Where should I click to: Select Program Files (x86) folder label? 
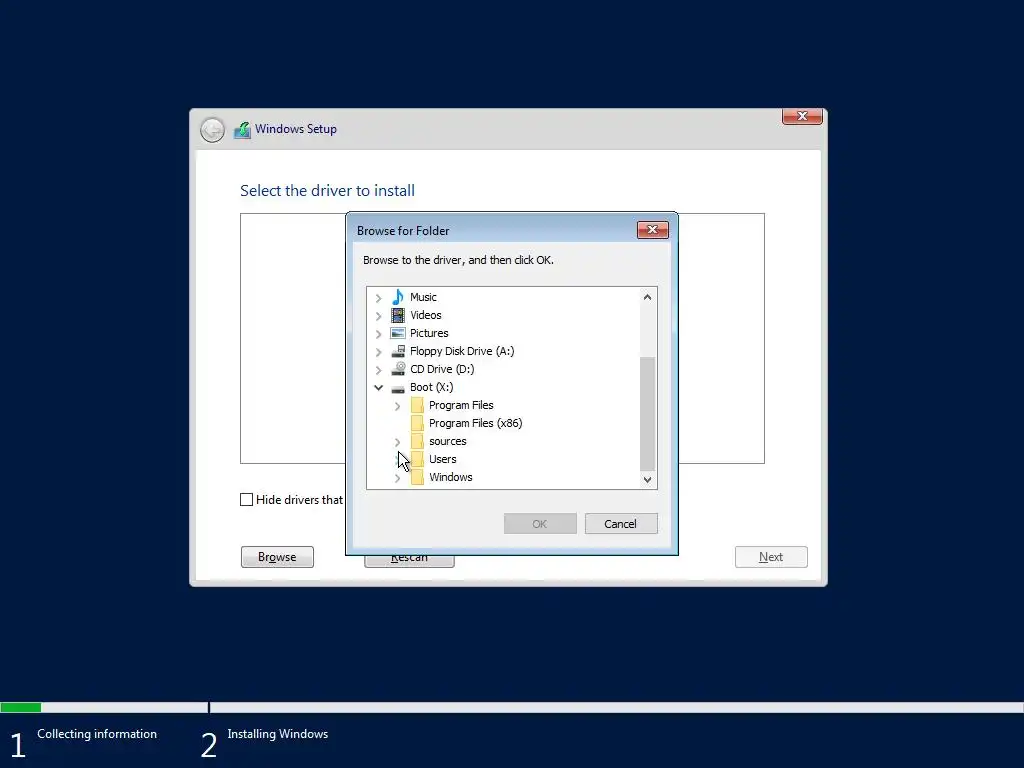(x=475, y=423)
